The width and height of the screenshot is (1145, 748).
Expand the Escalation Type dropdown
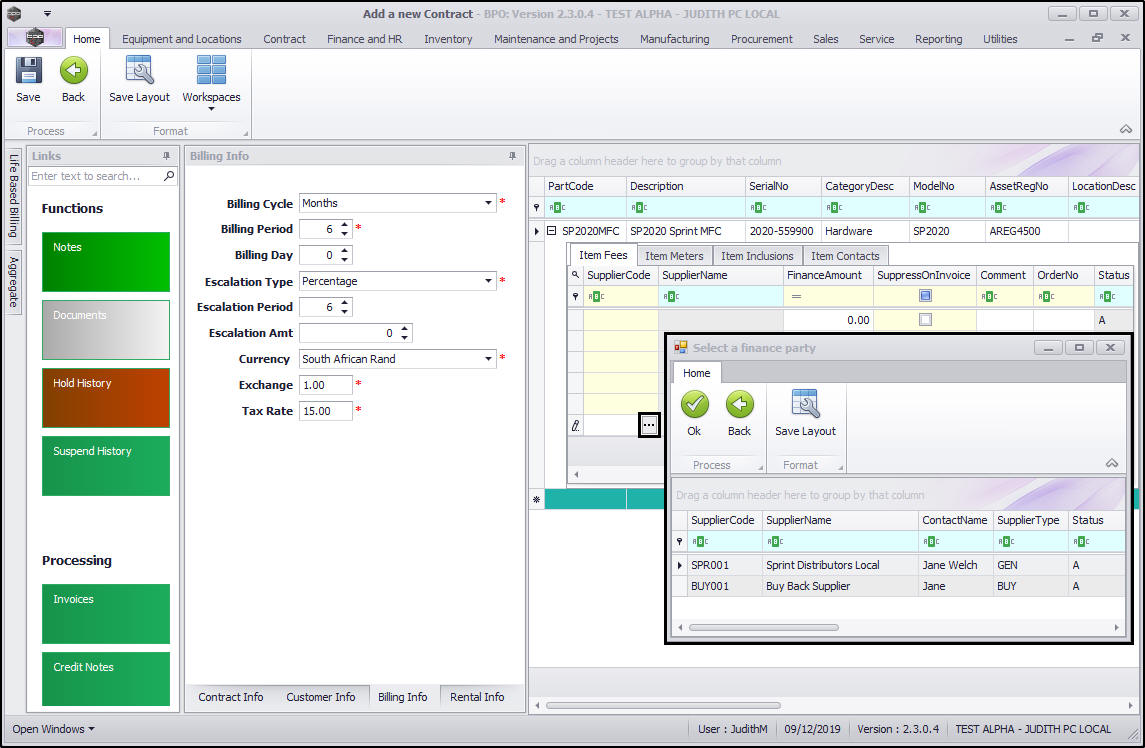(489, 281)
